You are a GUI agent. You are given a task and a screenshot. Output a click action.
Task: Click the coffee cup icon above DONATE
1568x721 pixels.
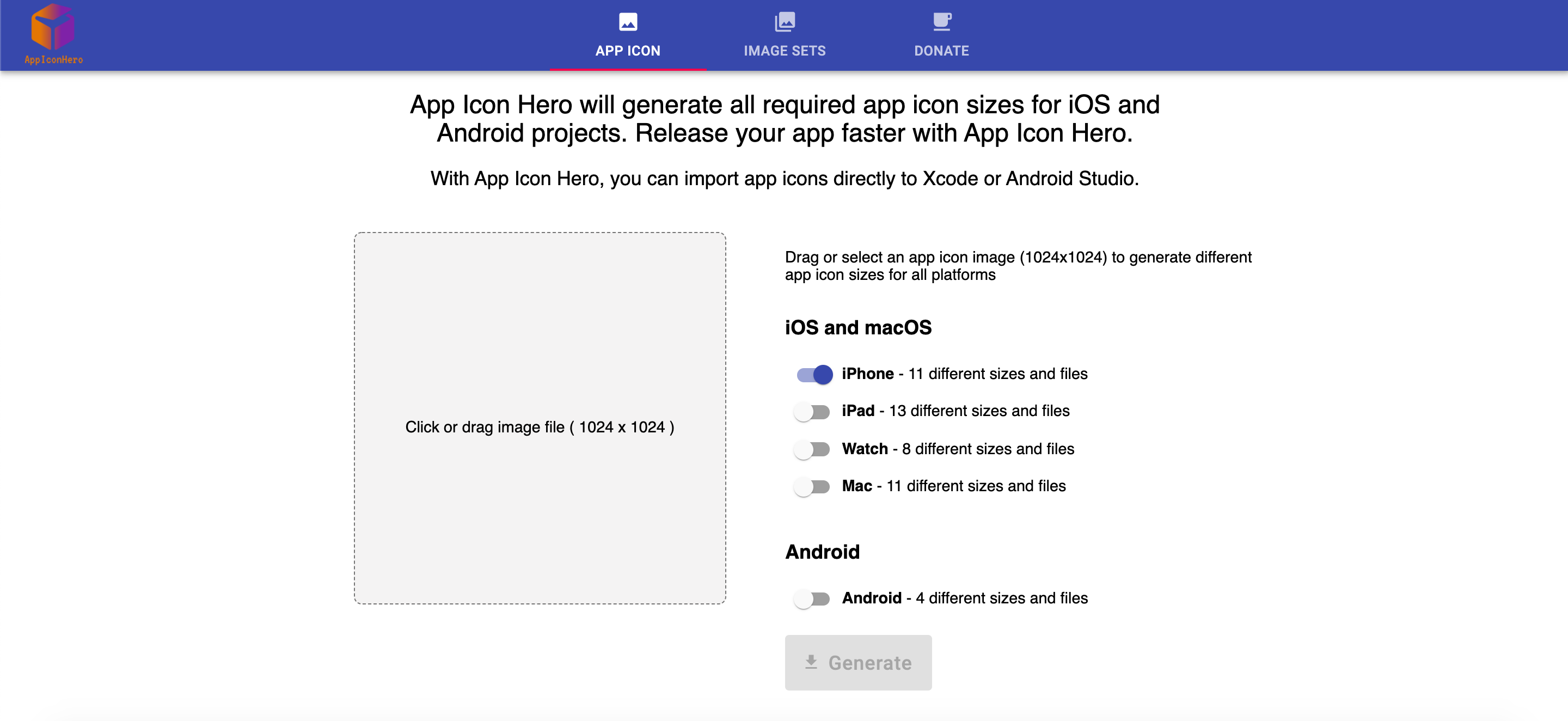tap(940, 21)
